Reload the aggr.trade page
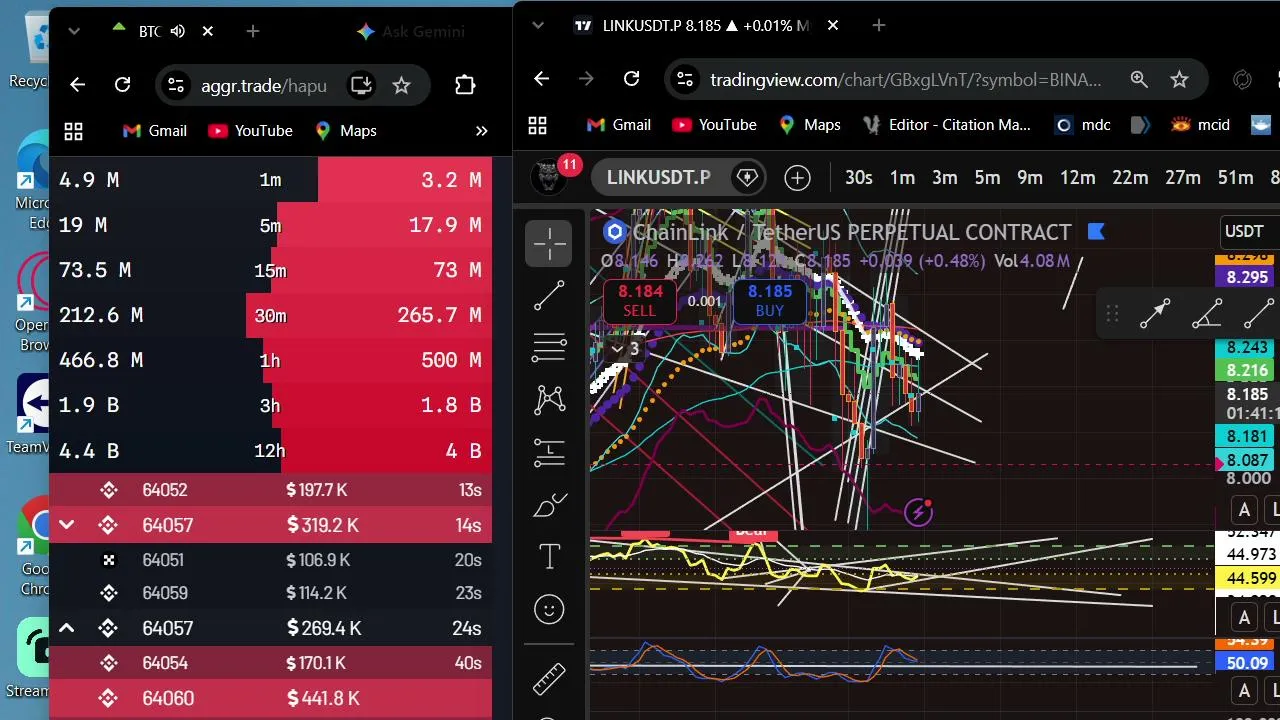1280x720 pixels. [x=122, y=85]
